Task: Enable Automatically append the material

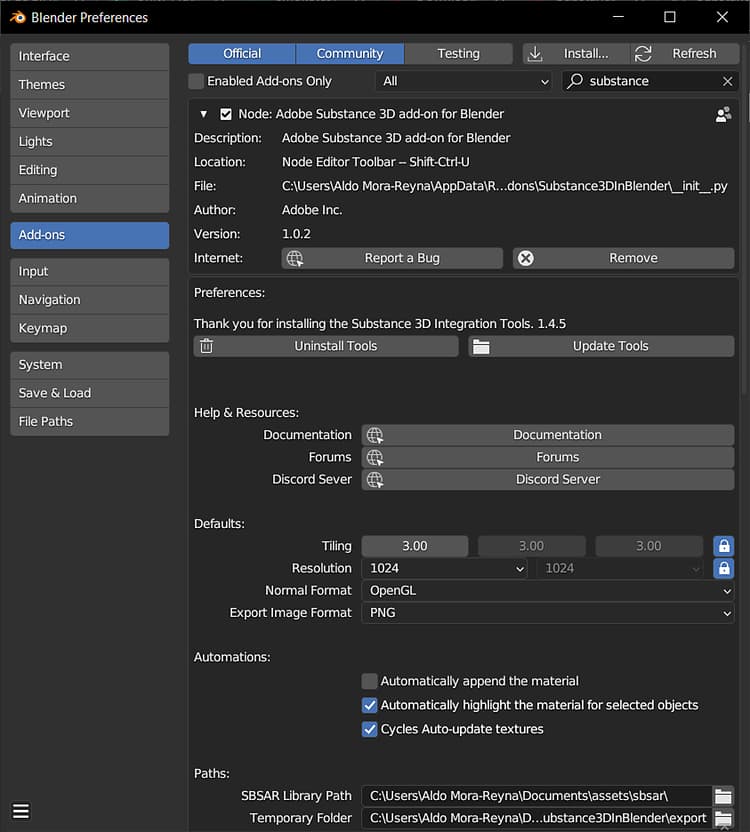Action: 370,681
